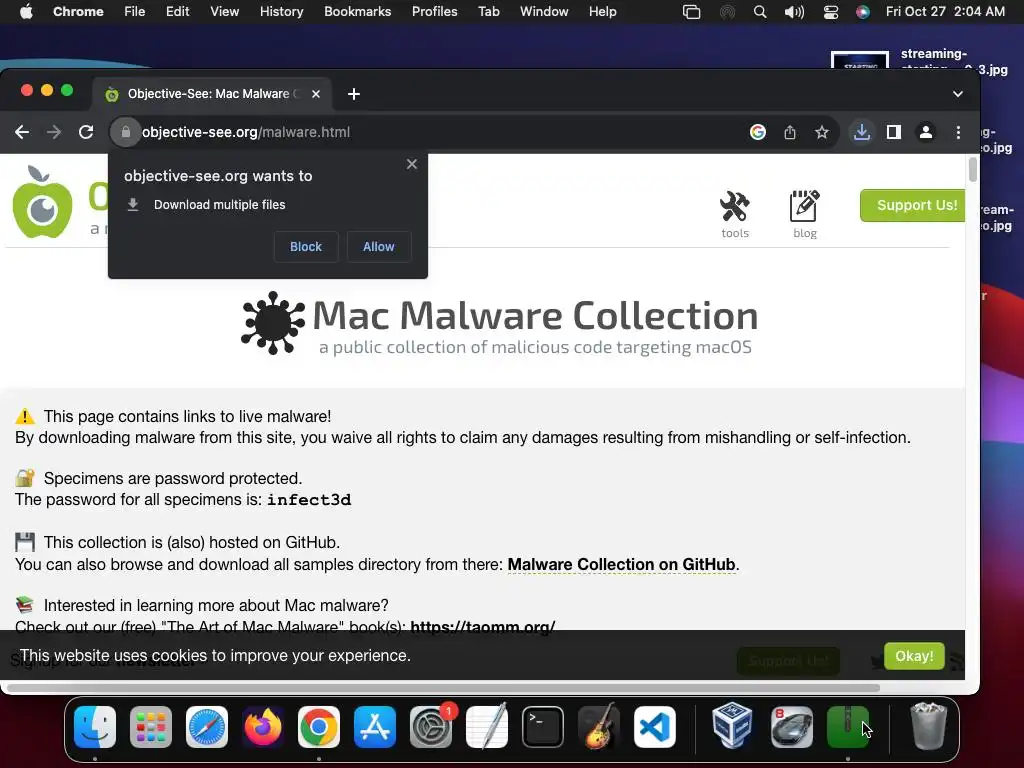Block multiple file downloads
This screenshot has width=1024, height=768.
[x=306, y=247]
